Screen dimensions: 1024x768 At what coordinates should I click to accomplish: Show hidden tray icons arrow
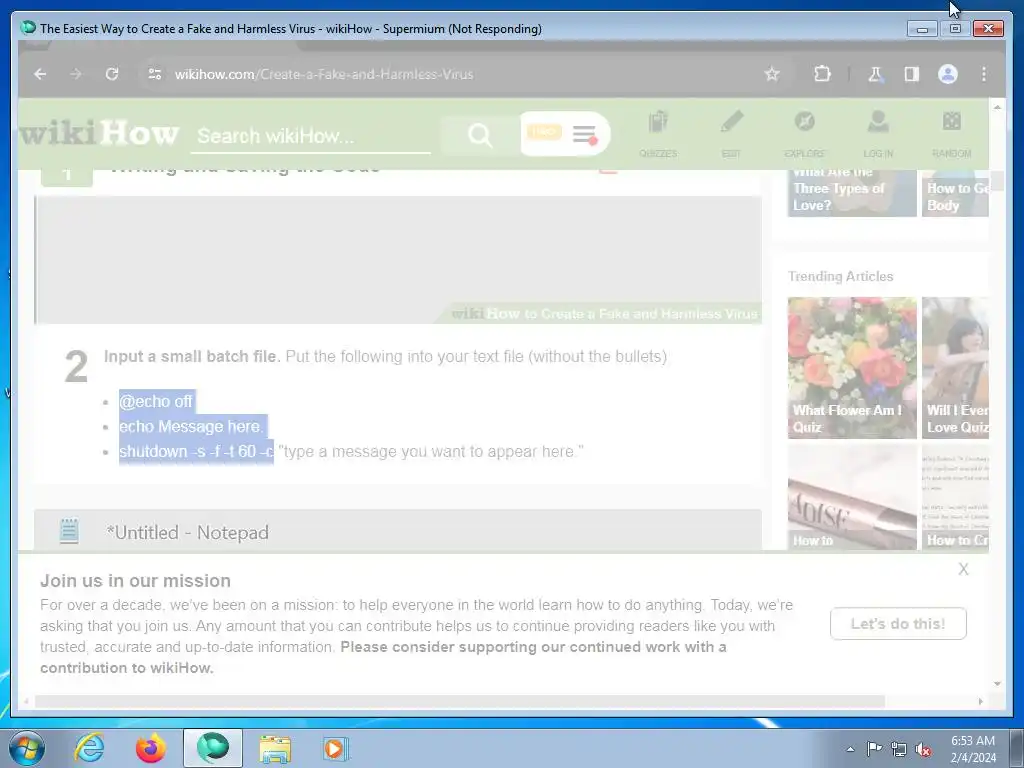pyautogui.click(x=850, y=749)
